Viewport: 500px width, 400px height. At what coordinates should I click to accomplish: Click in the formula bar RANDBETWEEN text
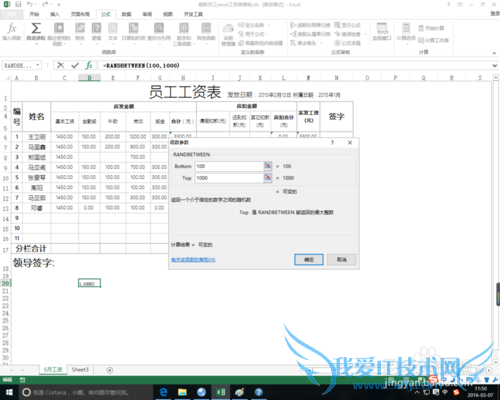pyautogui.click(x=141, y=66)
